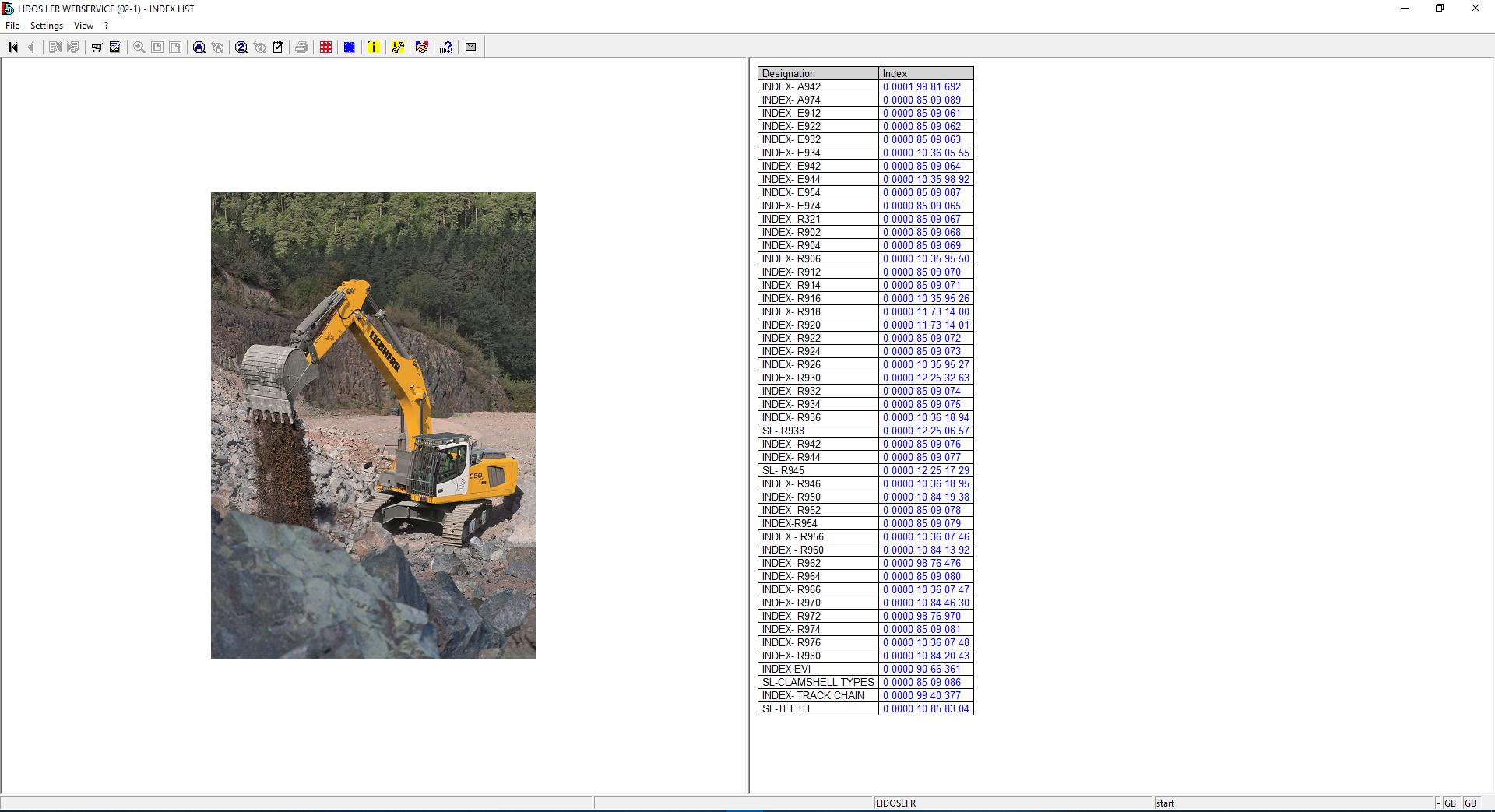Click the GB language indicator in status bar
Screen dimensions: 1495x812
pos(1450,802)
